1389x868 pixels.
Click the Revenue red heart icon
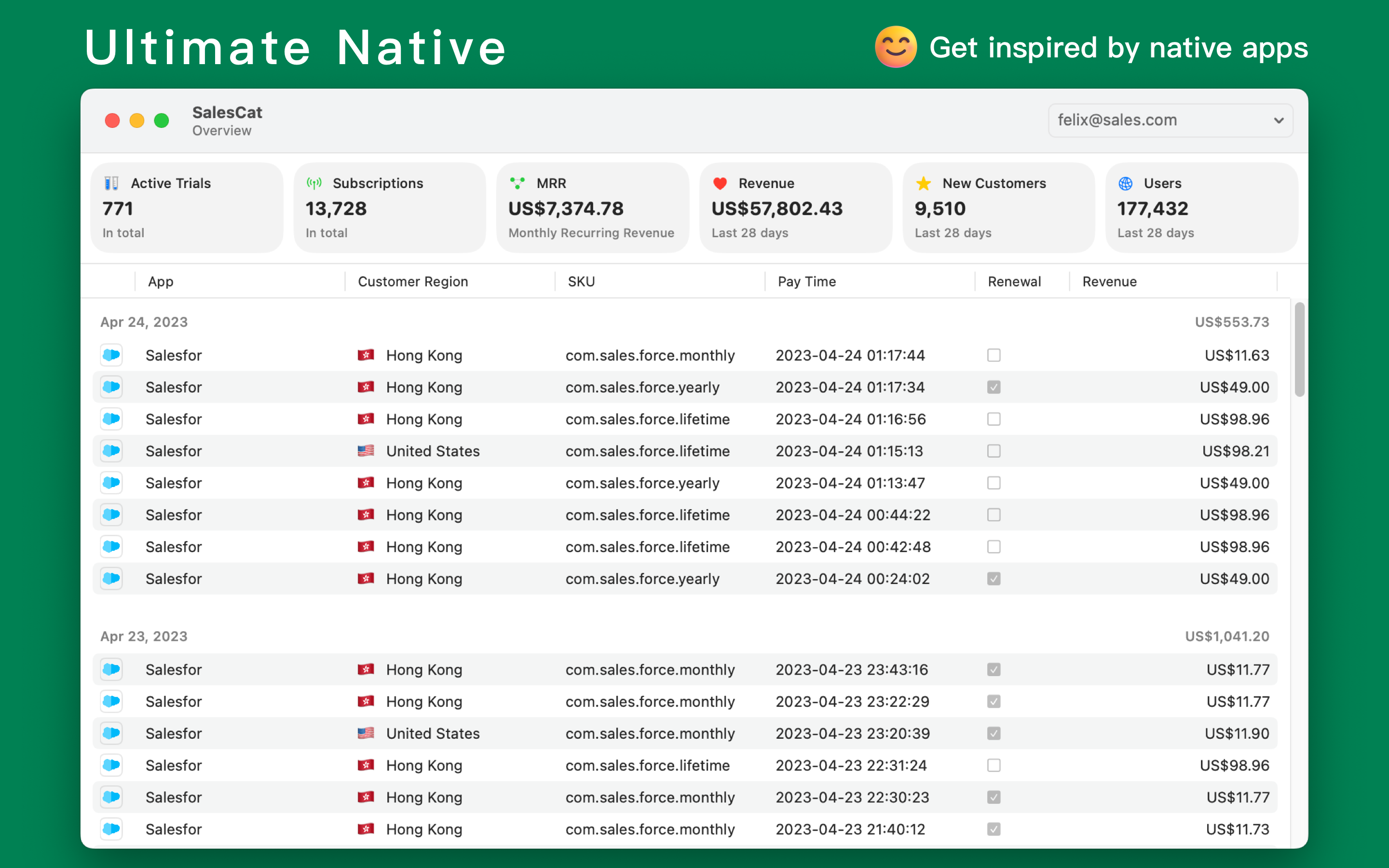pos(721,183)
